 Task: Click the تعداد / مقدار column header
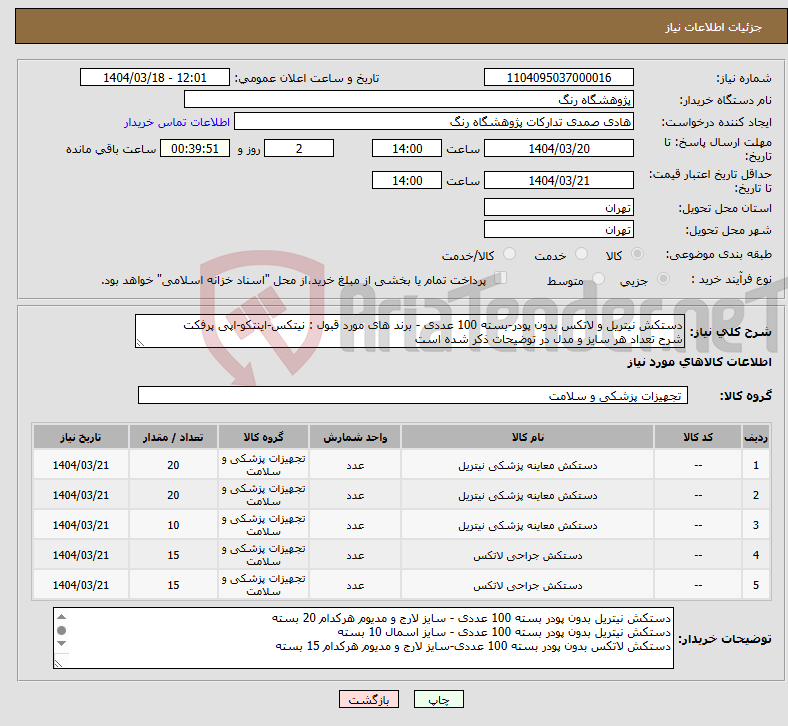click(173, 437)
